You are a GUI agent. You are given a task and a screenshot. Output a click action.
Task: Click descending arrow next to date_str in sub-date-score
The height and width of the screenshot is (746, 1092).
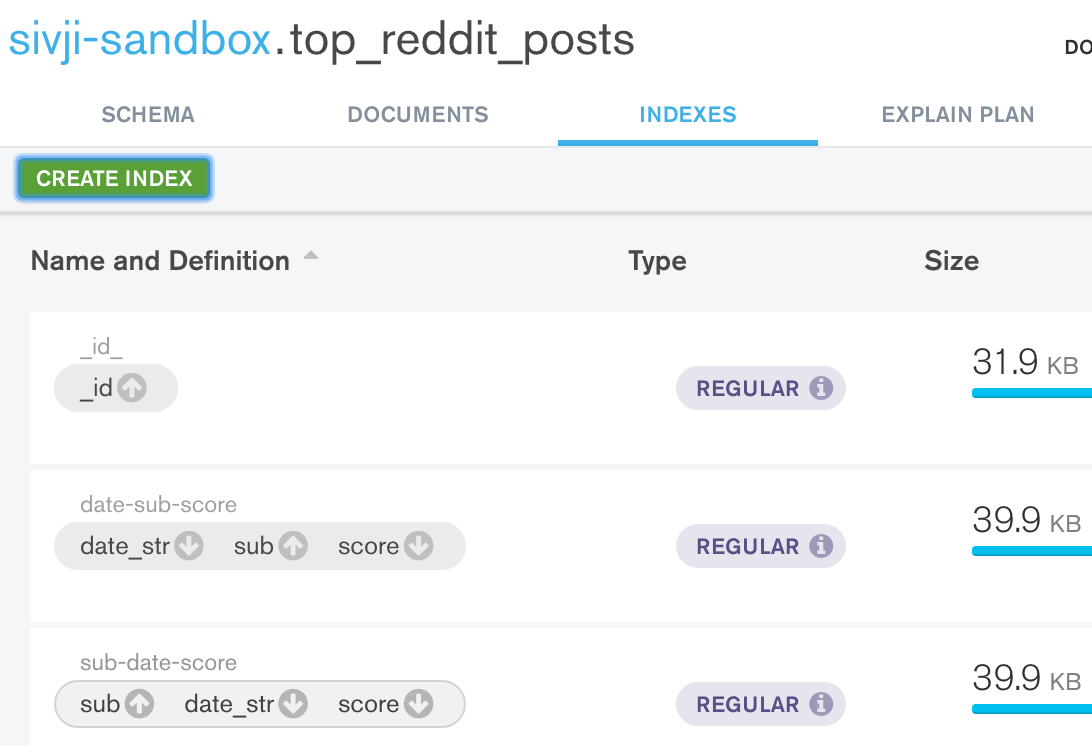pyautogui.click(x=292, y=704)
